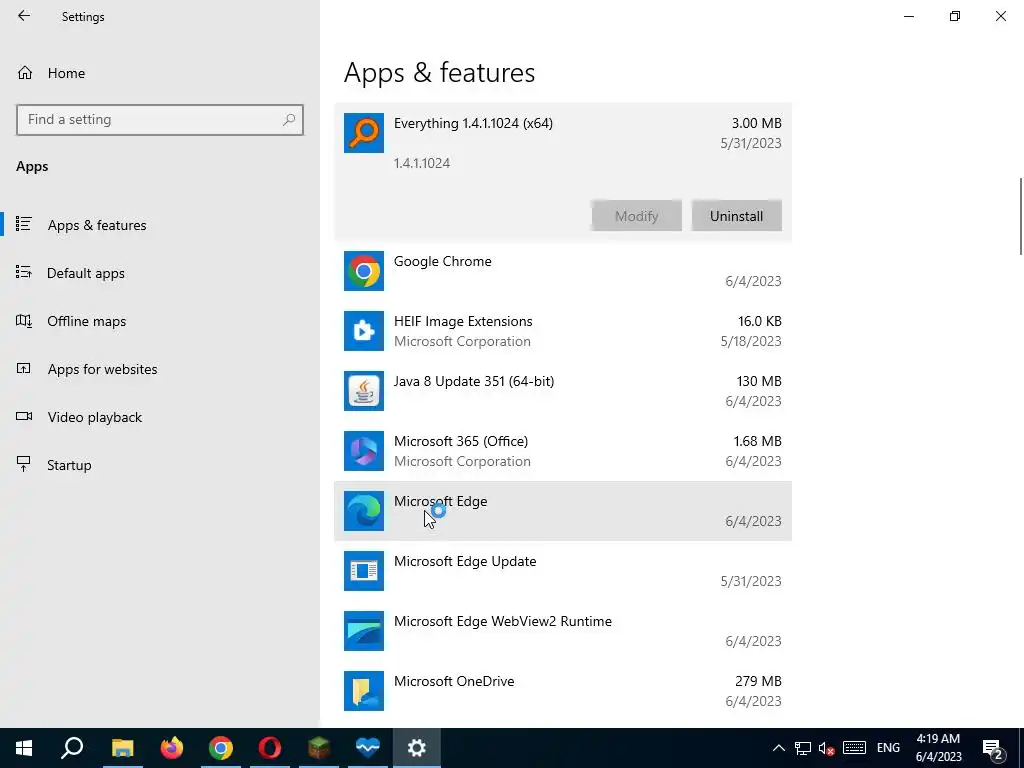Image resolution: width=1024 pixels, height=768 pixels.
Task: Click the settings window vertical scrollbar
Action: click(1020, 216)
